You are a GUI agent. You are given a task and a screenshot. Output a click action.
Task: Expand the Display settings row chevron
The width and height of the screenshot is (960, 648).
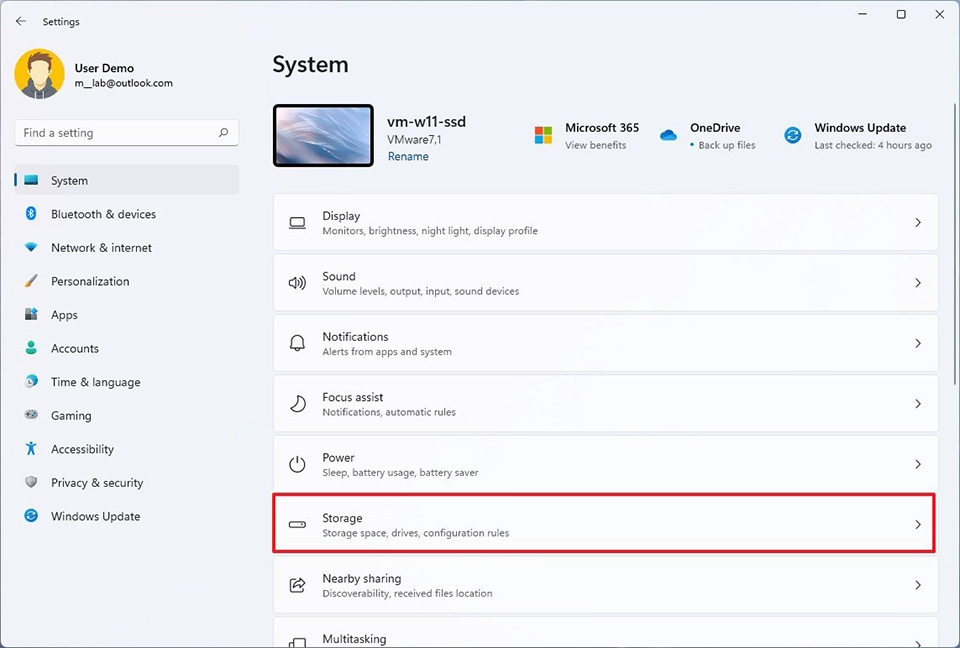pos(917,222)
